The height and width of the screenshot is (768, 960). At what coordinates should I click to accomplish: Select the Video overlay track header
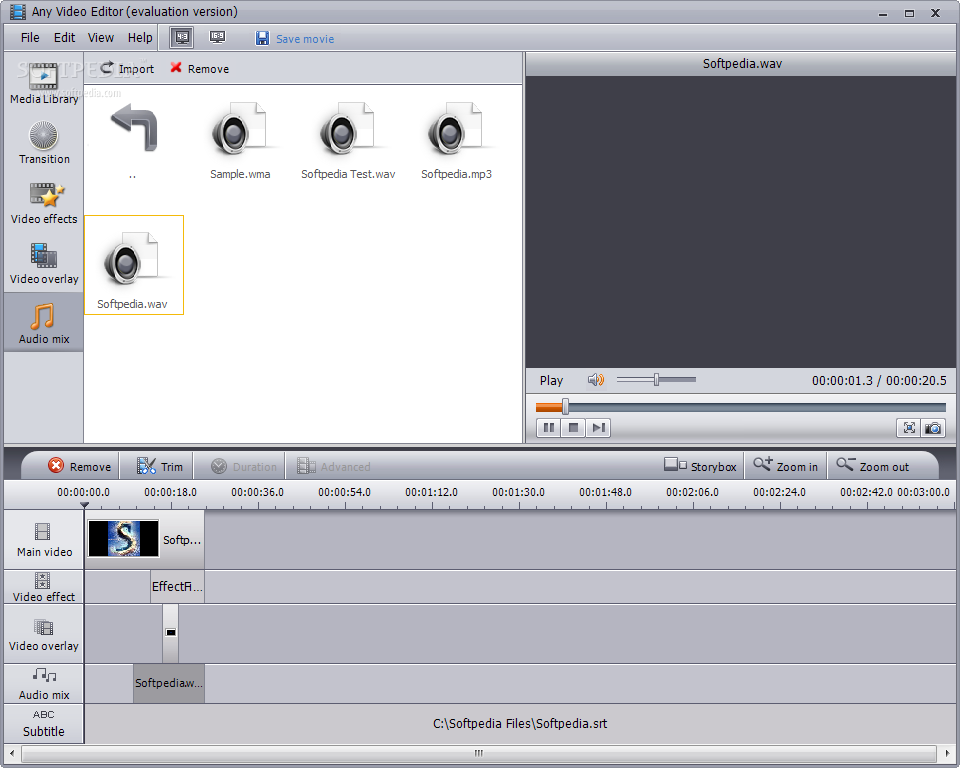[43, 634]
